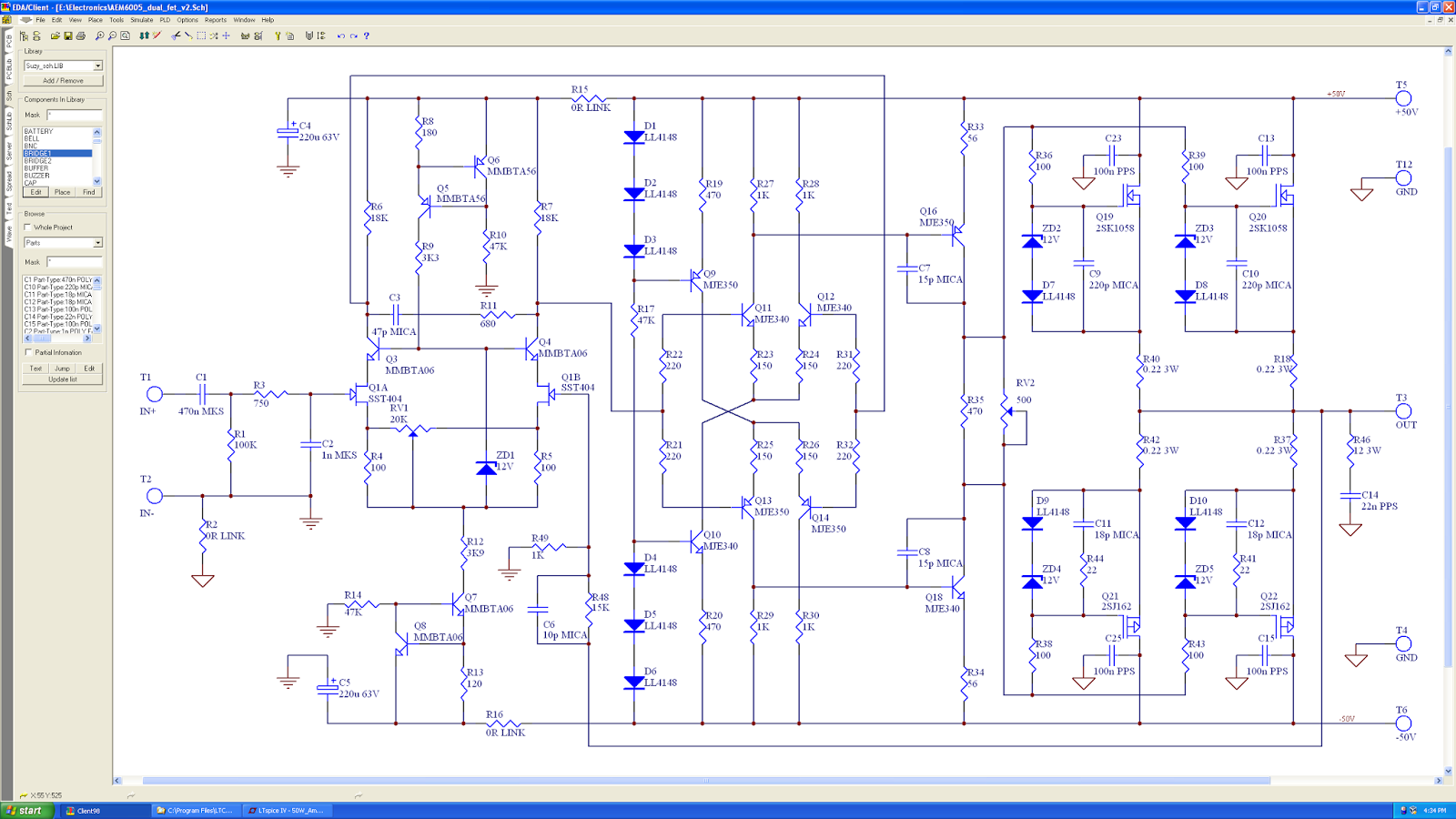Open the Reports menu
The height and width of the screenshot is (819, 1456).
[216, 19]
